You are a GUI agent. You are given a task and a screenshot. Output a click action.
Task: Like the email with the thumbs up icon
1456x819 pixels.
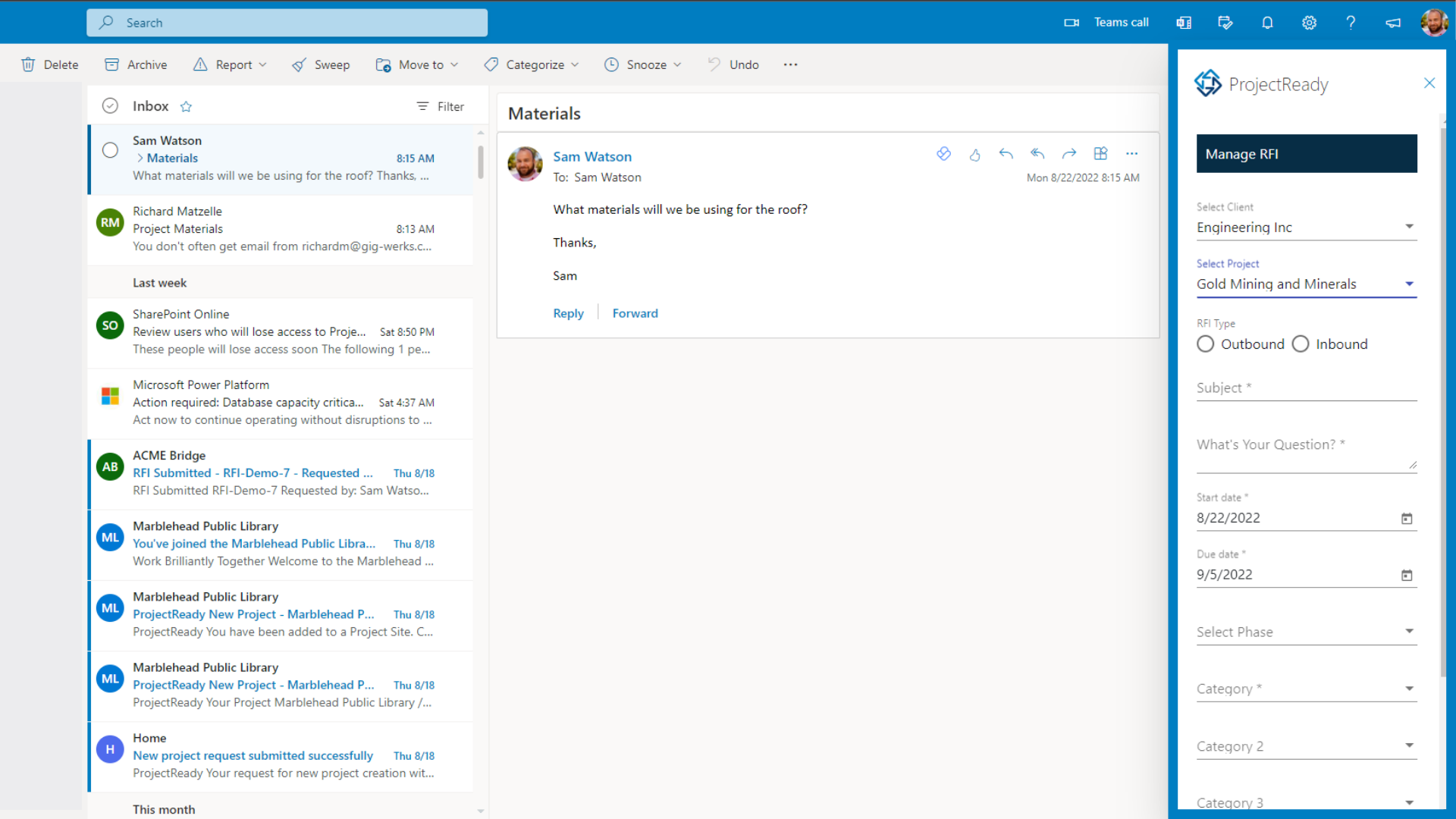point(975,153)
